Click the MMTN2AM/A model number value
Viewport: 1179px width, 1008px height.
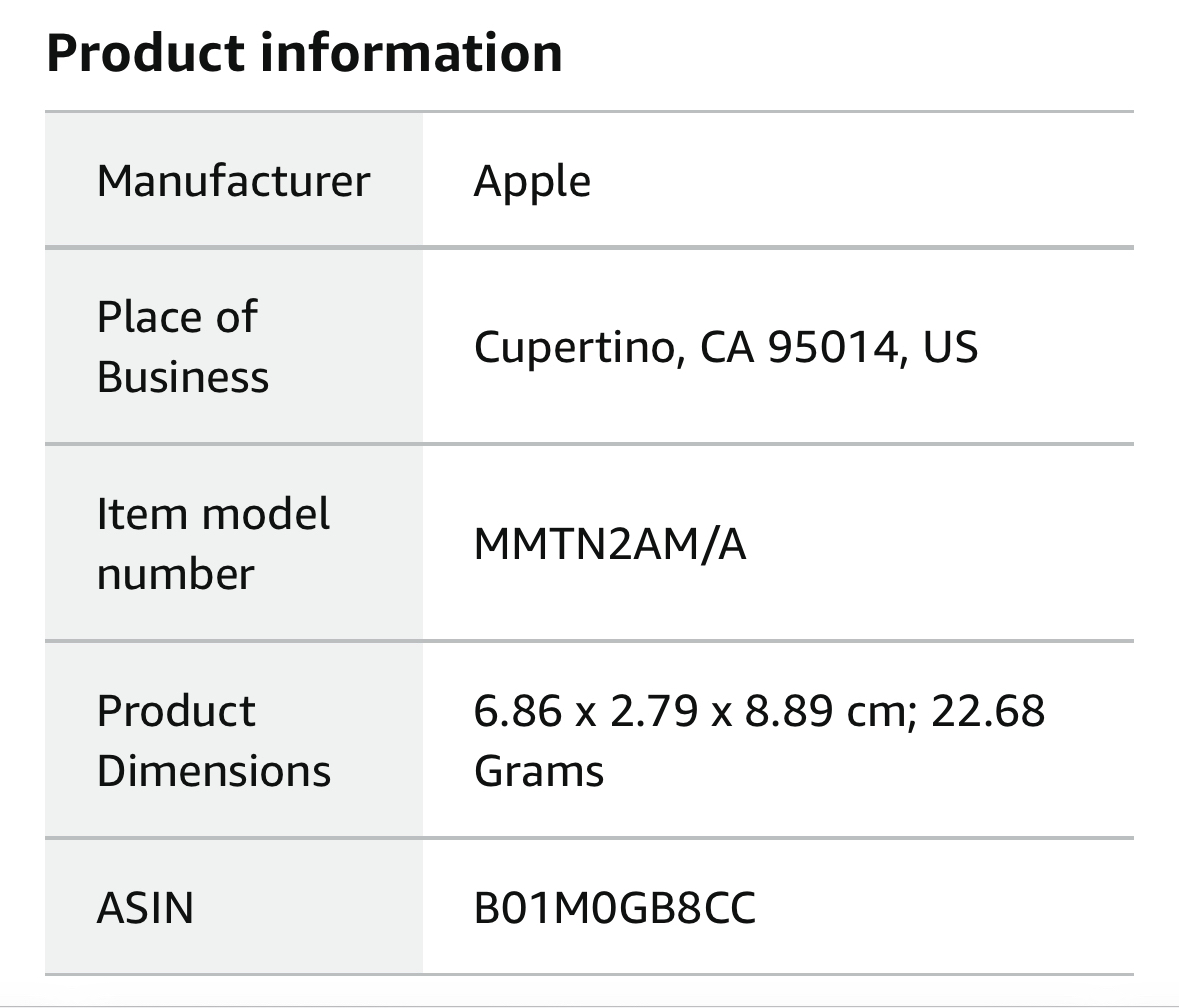coord(610,544)
